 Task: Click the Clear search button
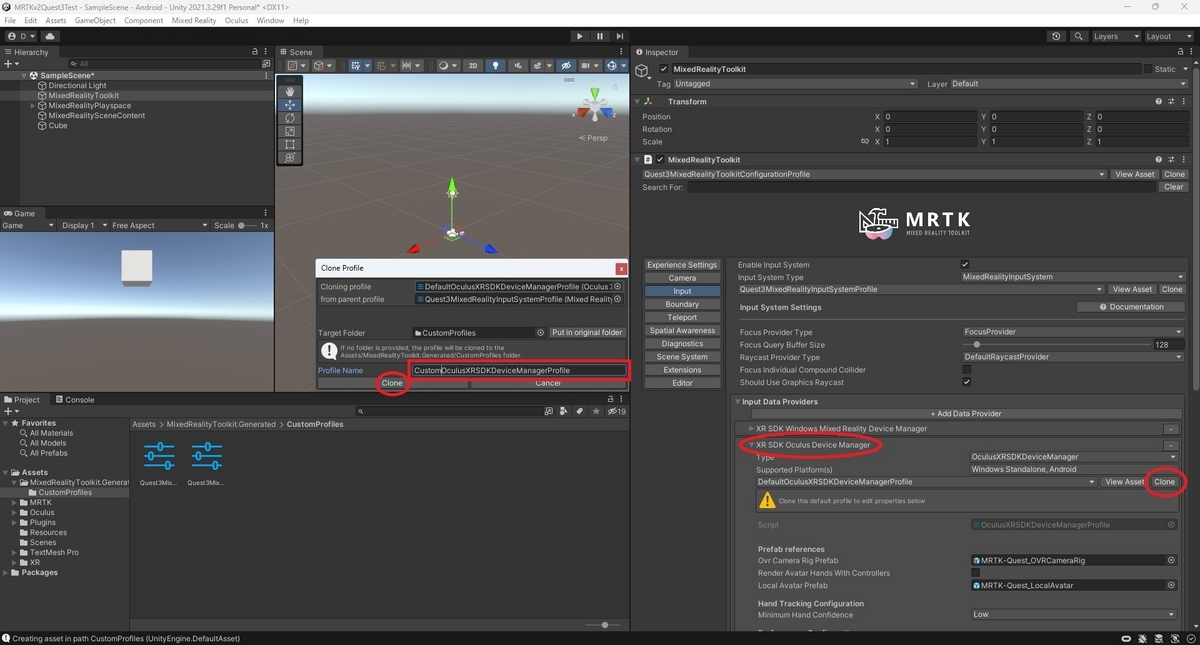[1174, 187]
